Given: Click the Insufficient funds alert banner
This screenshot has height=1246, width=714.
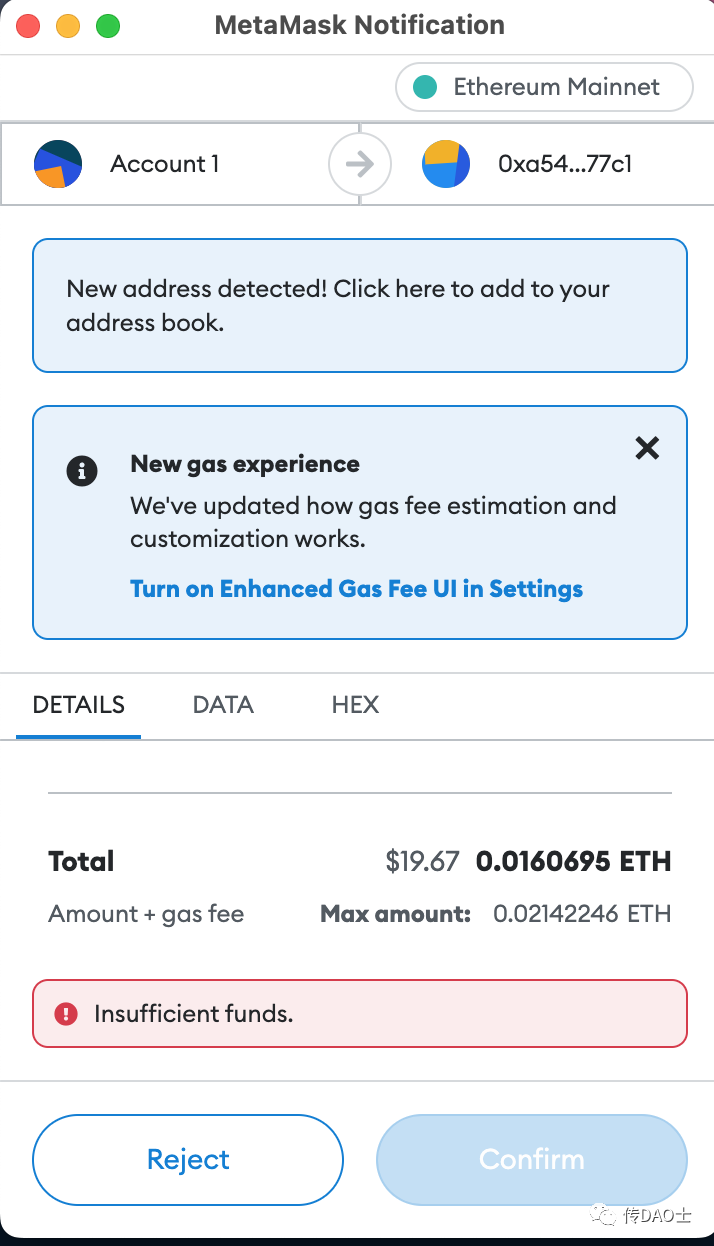Looking at the screenshot, I should pos(360,1014).
